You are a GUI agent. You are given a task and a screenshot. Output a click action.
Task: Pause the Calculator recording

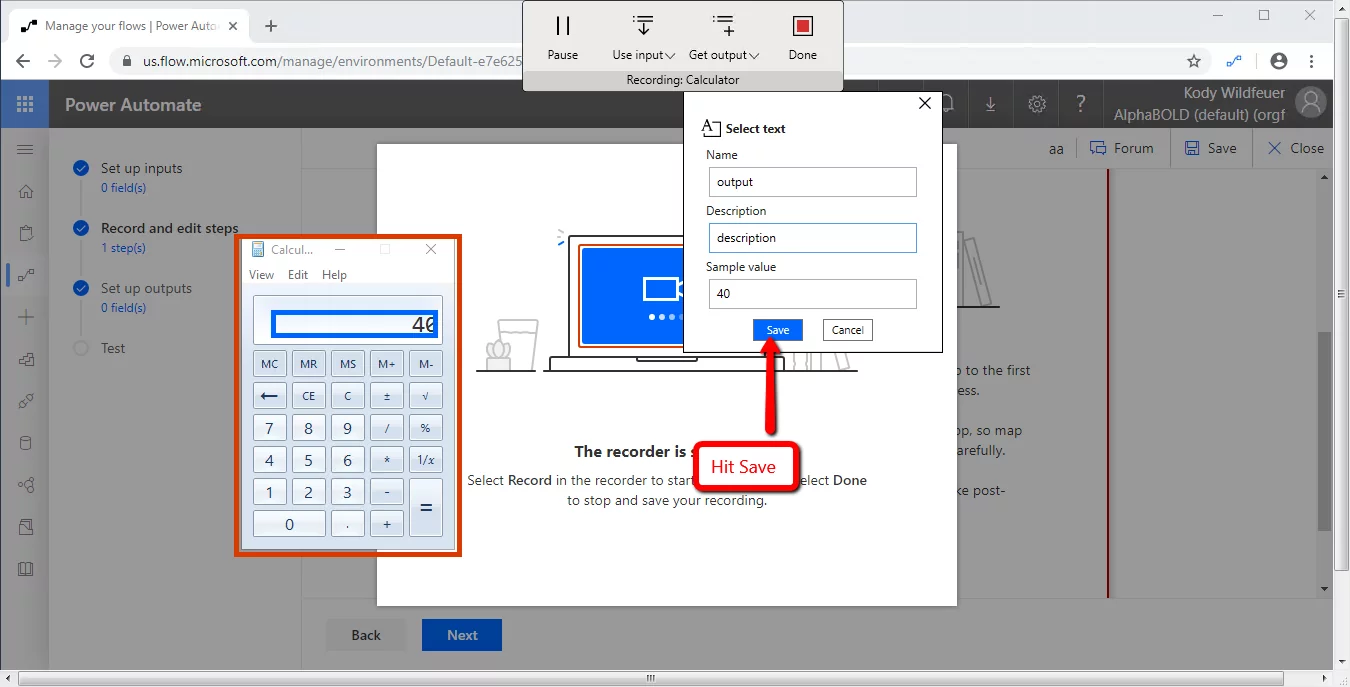point(563,38)
